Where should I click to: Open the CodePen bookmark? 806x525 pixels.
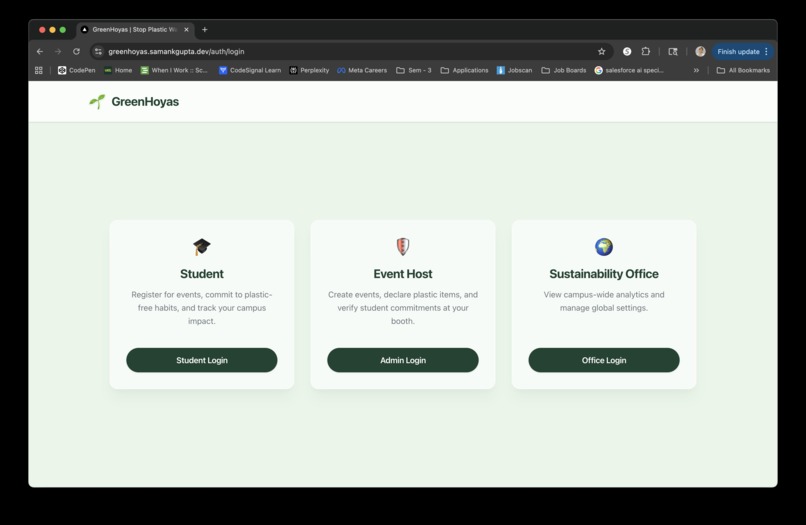[x=77, y=70]
